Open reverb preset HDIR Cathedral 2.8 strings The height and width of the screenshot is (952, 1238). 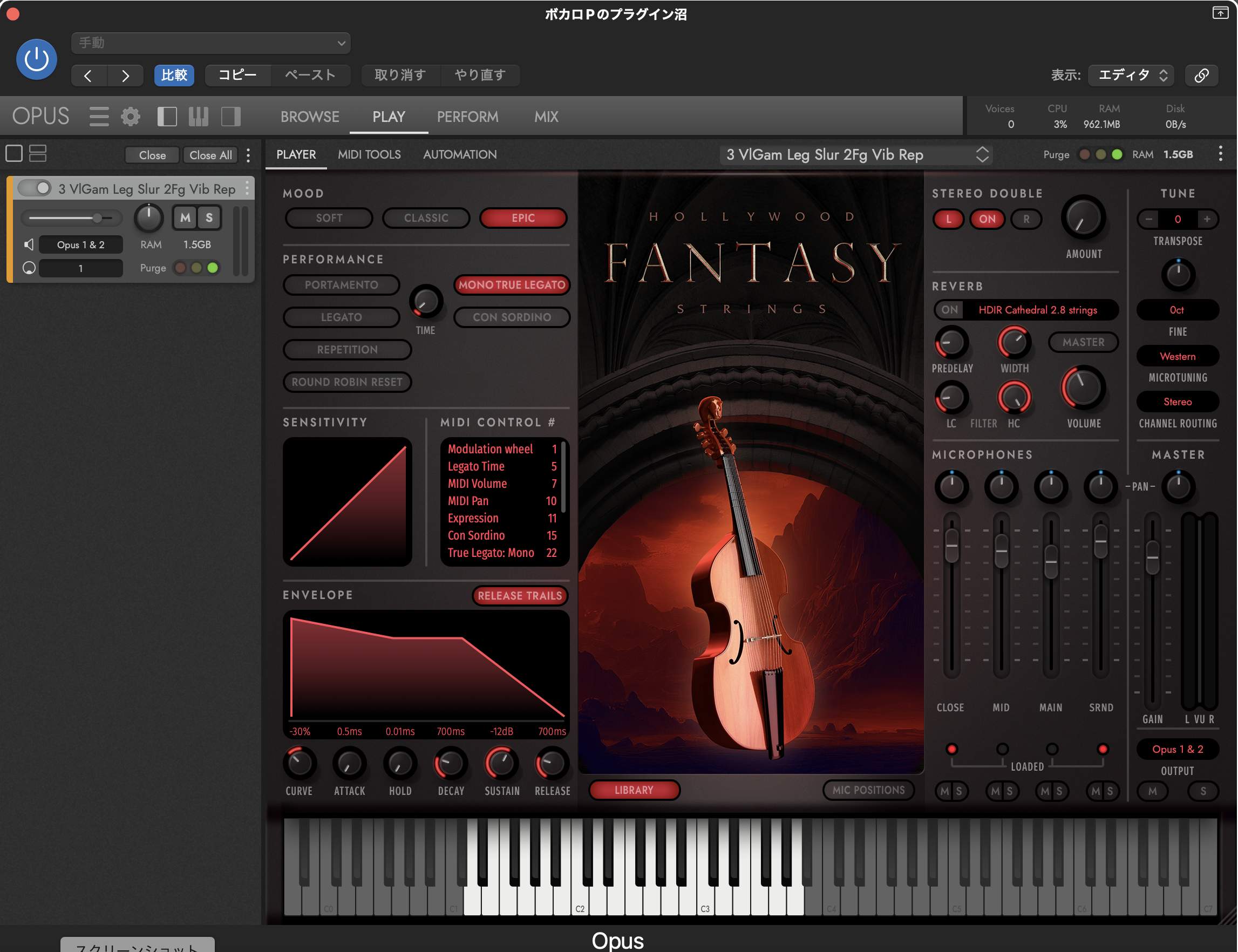coord(1037,310)
